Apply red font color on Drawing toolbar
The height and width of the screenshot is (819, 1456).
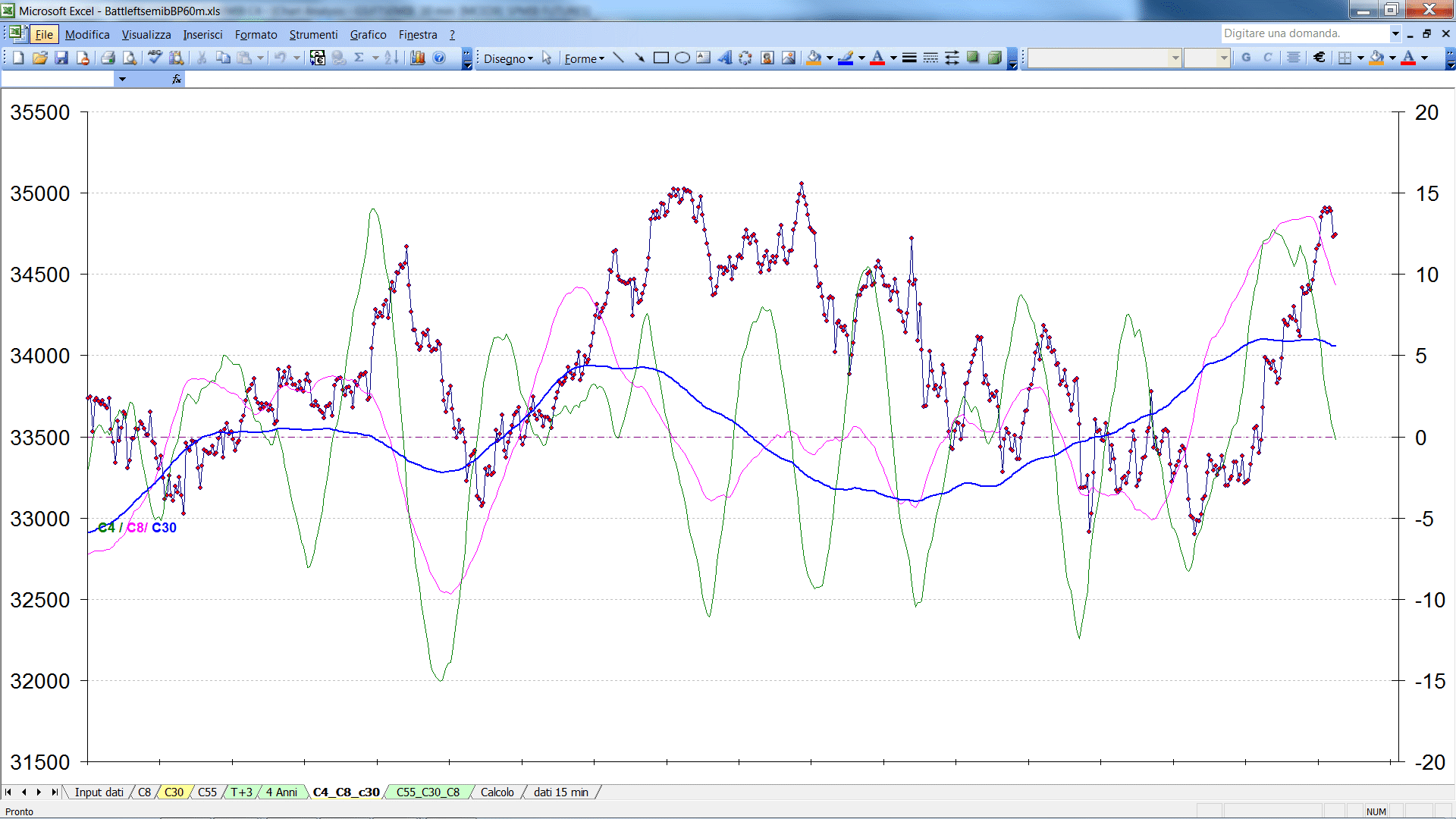click(877, 58)
